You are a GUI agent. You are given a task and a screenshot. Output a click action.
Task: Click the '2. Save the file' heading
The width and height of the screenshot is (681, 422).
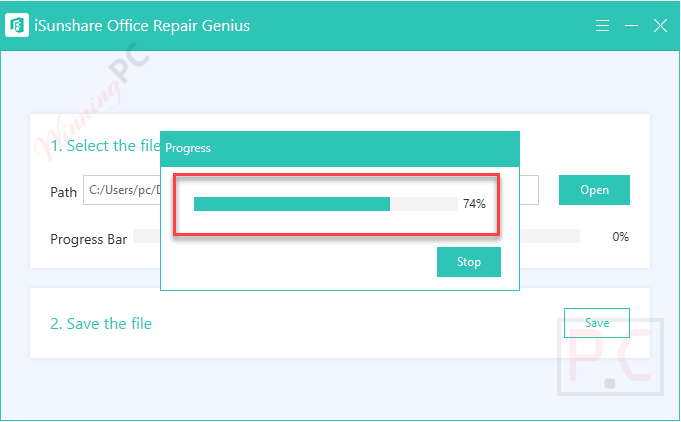click(x=101, y=323)
